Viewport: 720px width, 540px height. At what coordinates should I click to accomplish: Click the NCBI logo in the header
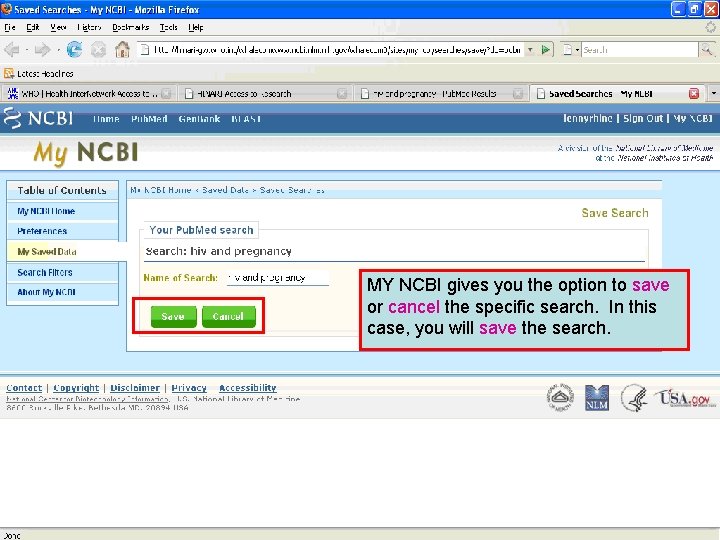(38, 118)
